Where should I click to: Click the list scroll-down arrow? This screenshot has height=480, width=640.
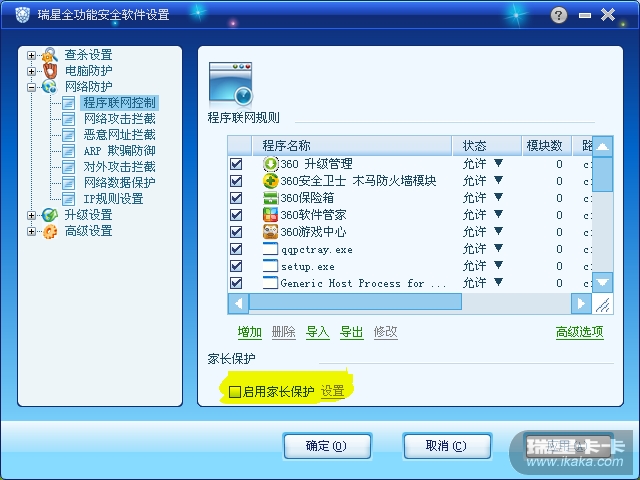point(602,282)
